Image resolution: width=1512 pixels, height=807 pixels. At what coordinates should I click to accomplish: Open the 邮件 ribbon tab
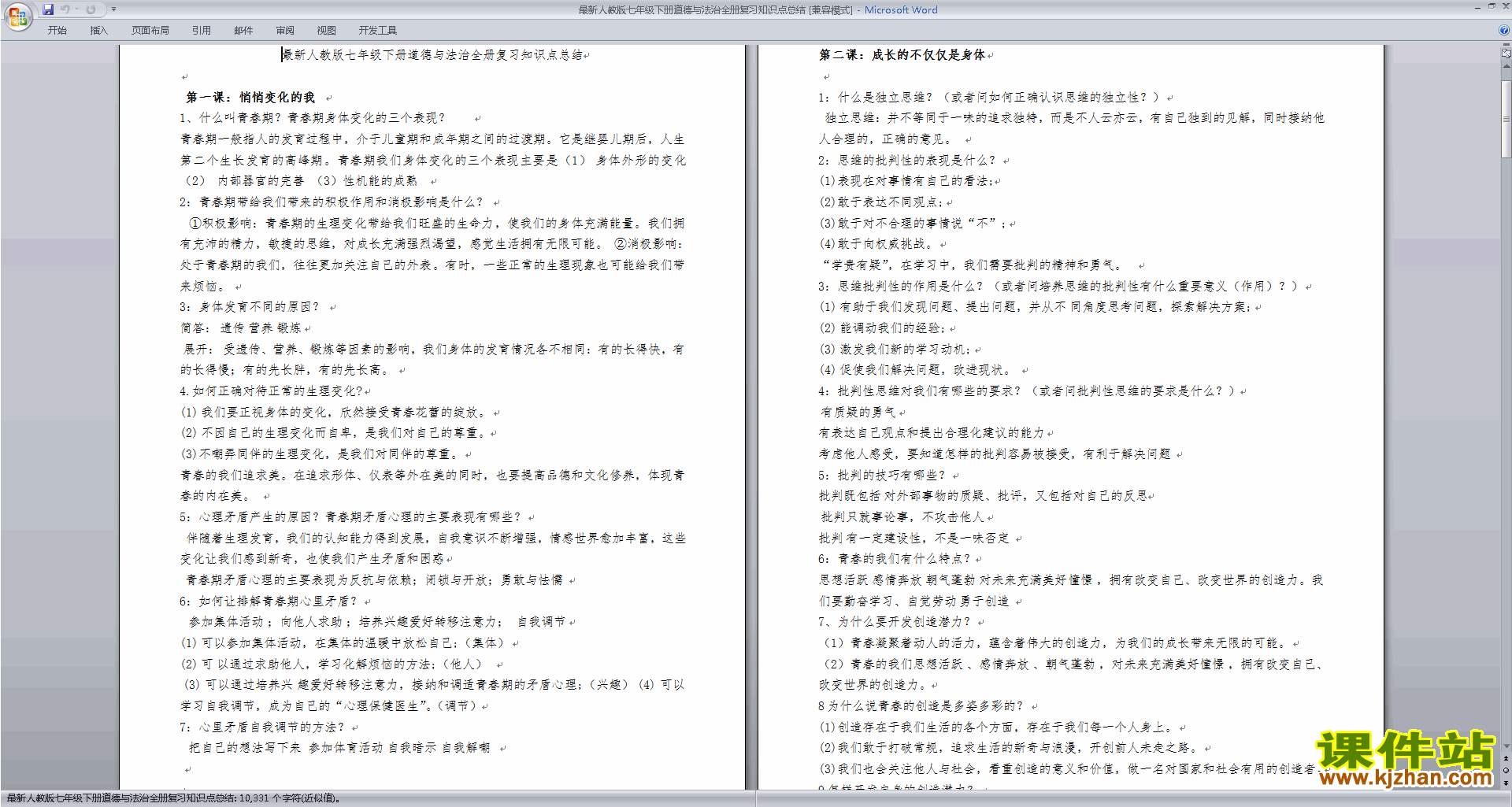pos(243,30)
